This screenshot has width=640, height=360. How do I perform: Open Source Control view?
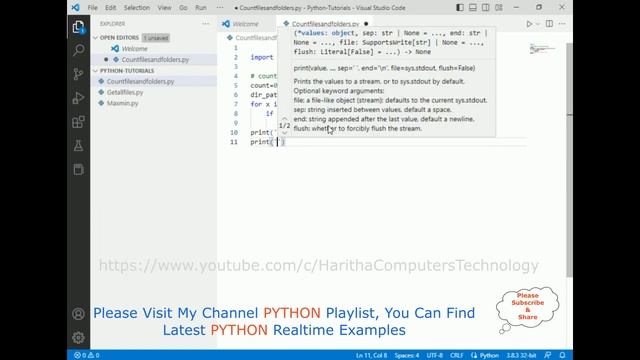tap(78, 74)
